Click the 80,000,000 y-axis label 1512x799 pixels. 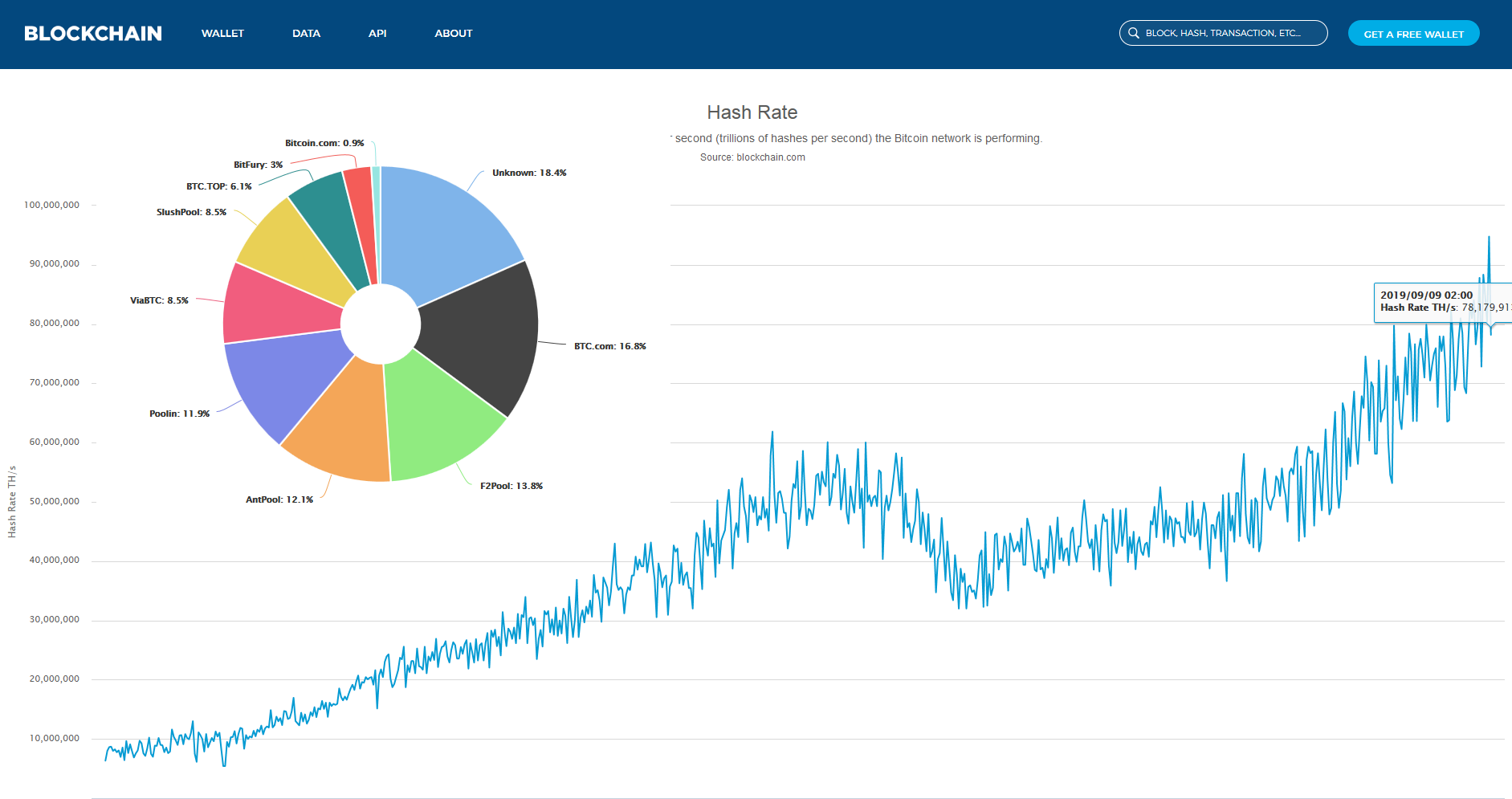tap(55, 323)
